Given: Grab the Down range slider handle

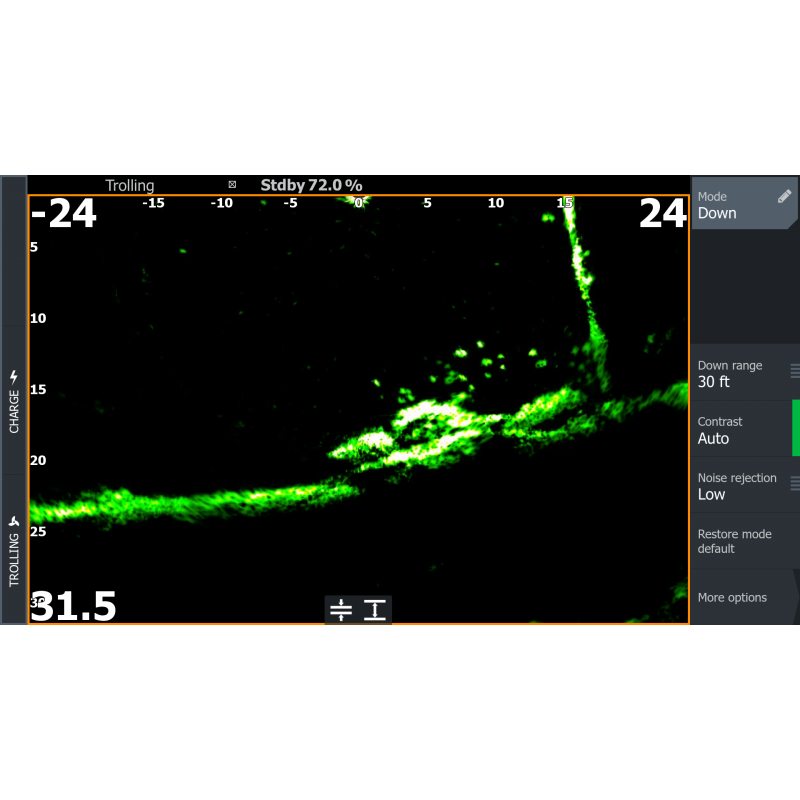Looking at the screenshot, I should pyautogui.click(x=795, y=371).
